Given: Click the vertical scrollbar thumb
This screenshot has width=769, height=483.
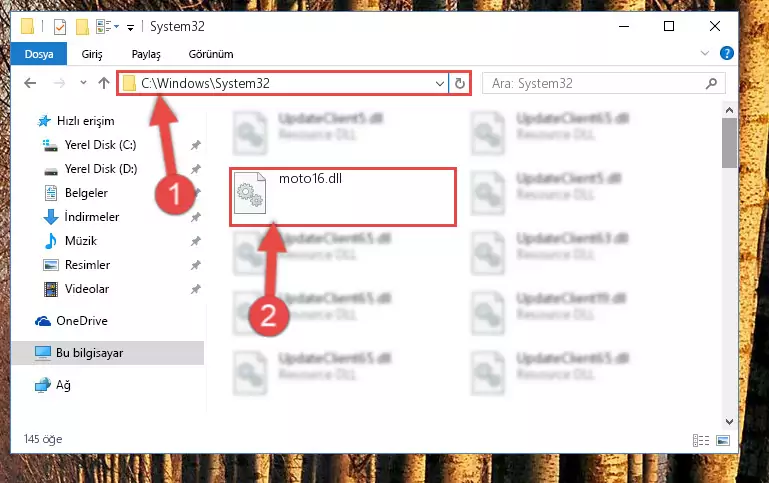Looking at the screenshot, I should [729, 143].
